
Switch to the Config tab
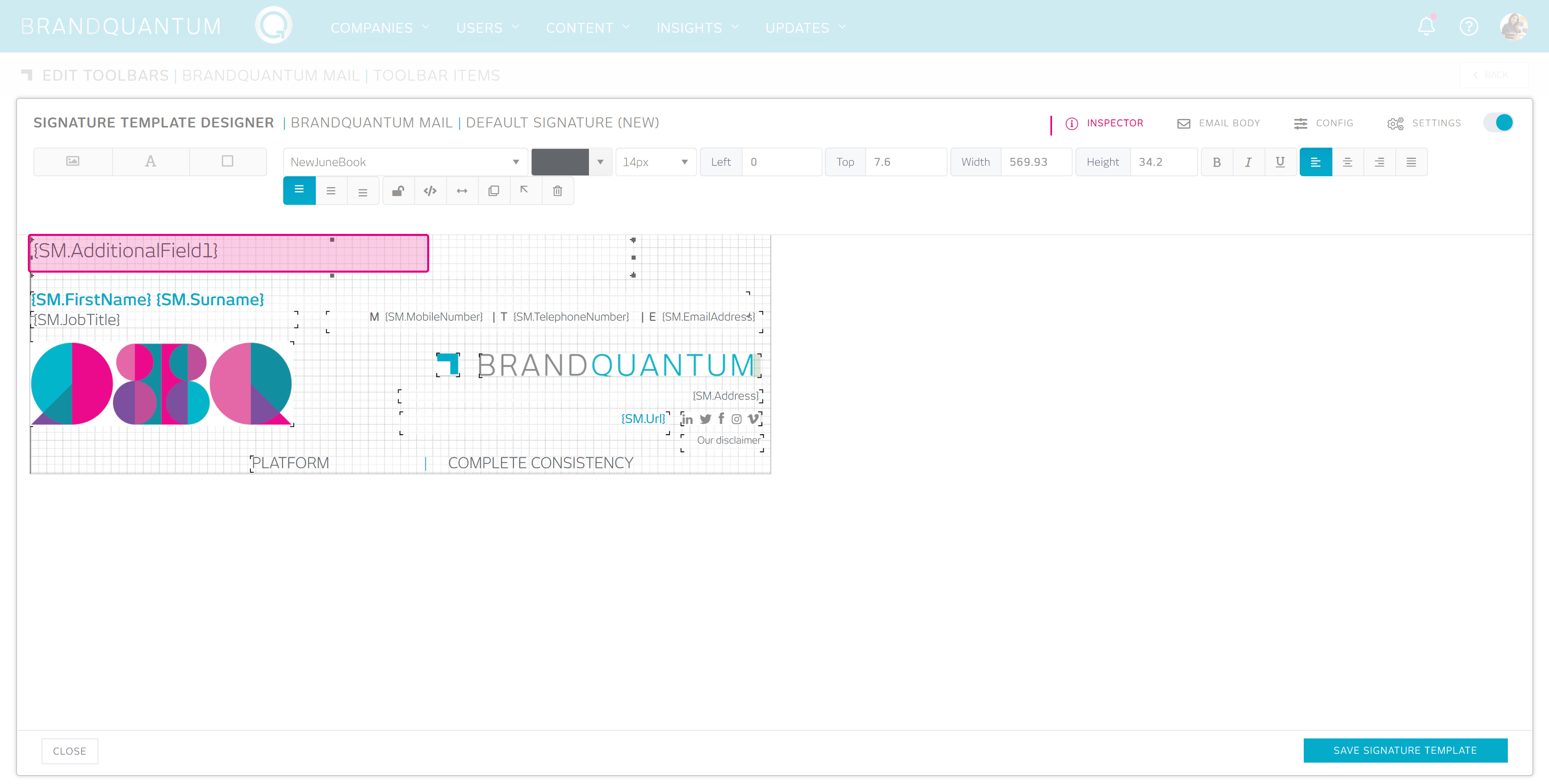click(x=1324, y=123)
